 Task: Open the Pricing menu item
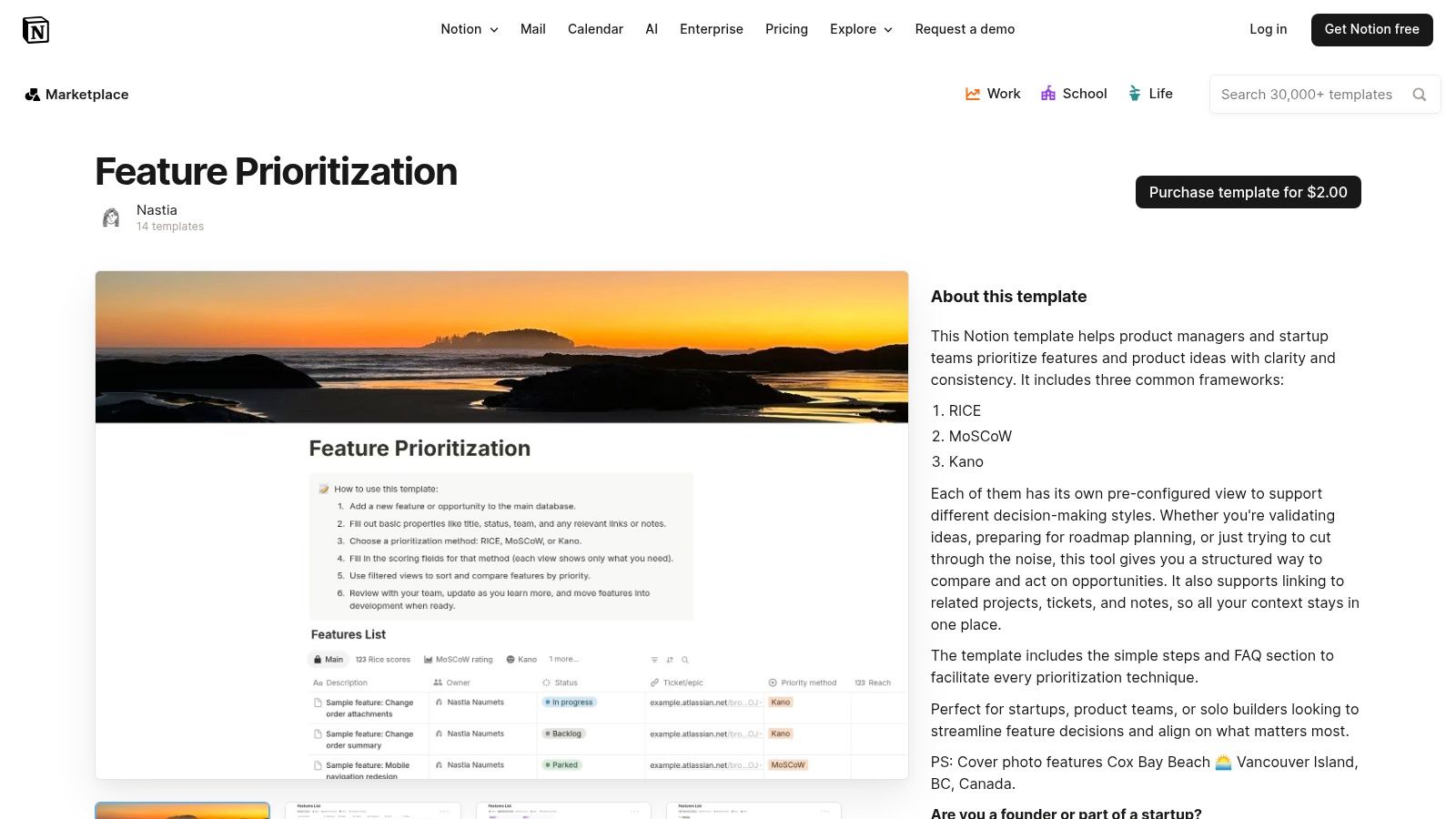click(786, 29)
